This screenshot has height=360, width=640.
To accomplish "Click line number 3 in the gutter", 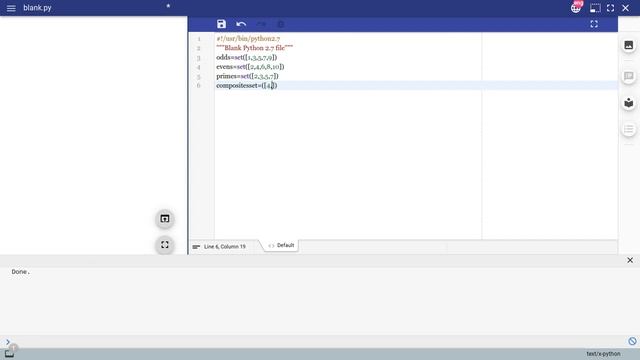I will (x=199, y=58).
